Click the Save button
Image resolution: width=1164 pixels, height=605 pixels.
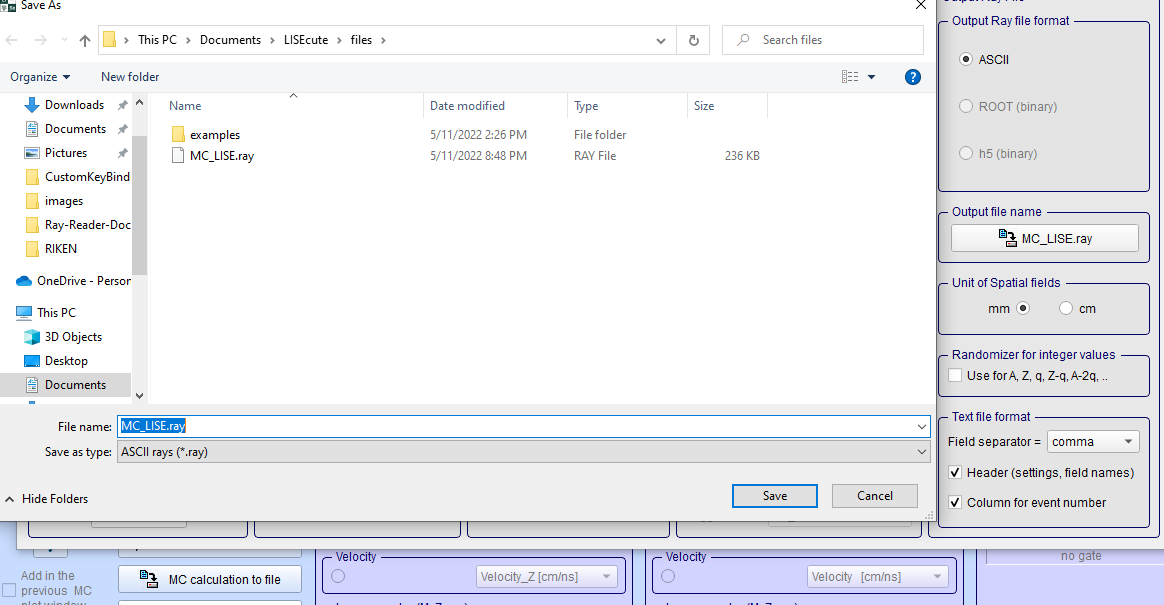(x=774, y=496)
